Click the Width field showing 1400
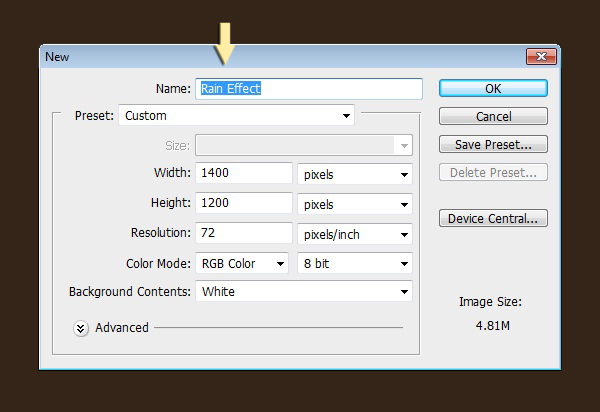The width and height of the screenshot is (600, 412). pyautogui.click(x=243, y=174)
